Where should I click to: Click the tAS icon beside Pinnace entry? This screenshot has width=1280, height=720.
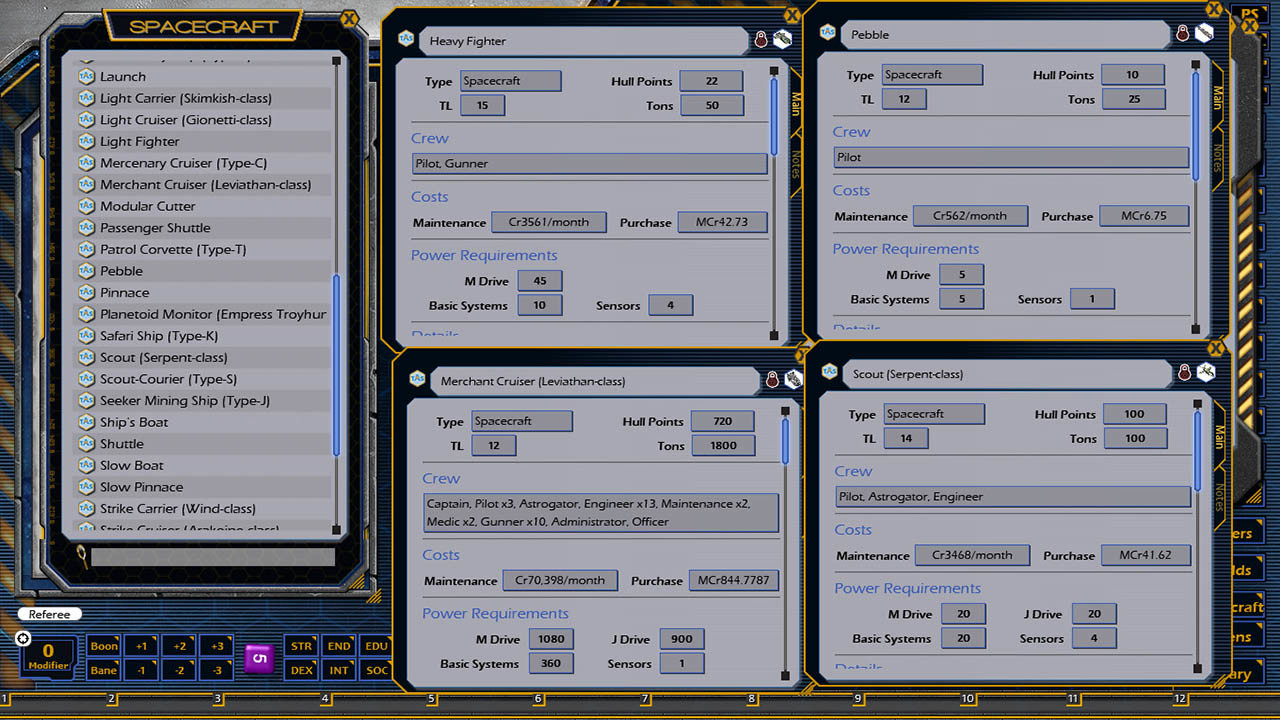pyautogui.click(x=85, y=292)
